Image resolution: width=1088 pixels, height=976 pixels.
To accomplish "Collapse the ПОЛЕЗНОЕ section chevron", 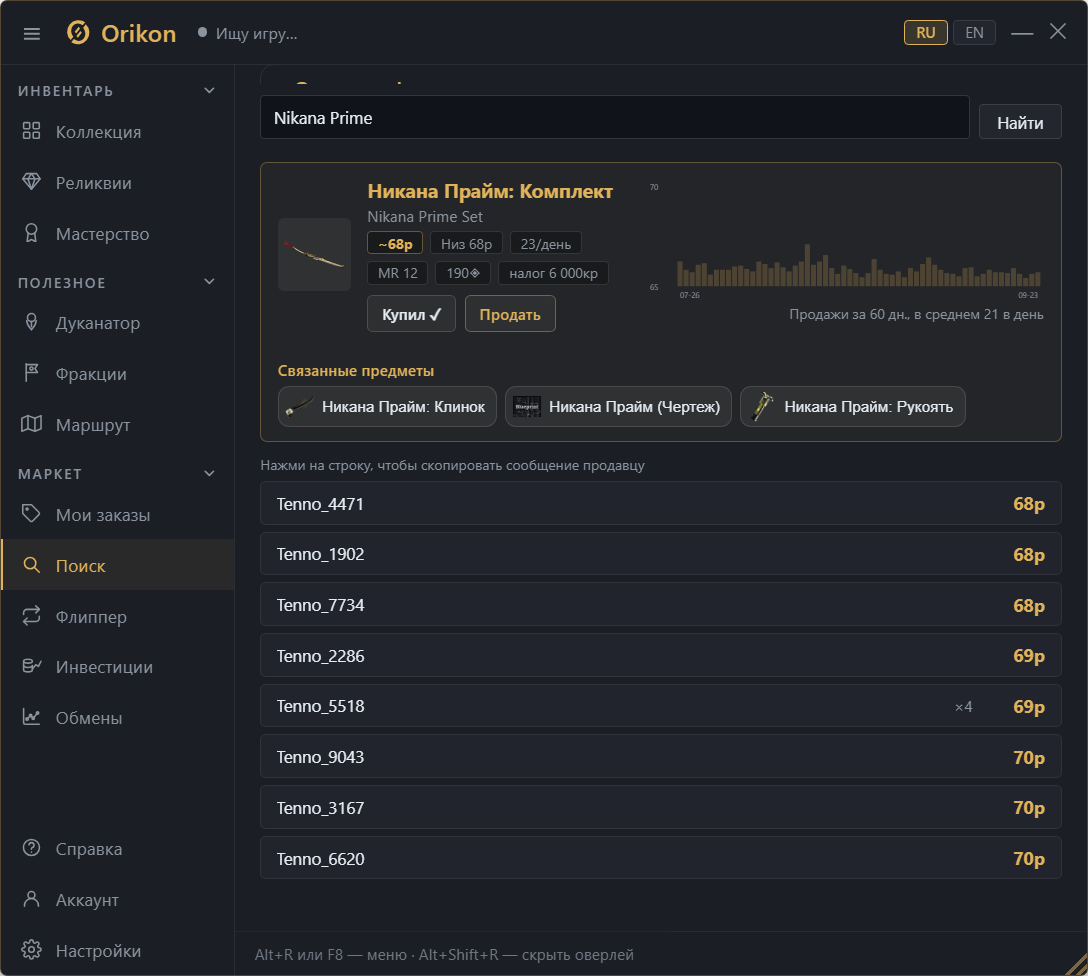I will (x=210, y=282).
